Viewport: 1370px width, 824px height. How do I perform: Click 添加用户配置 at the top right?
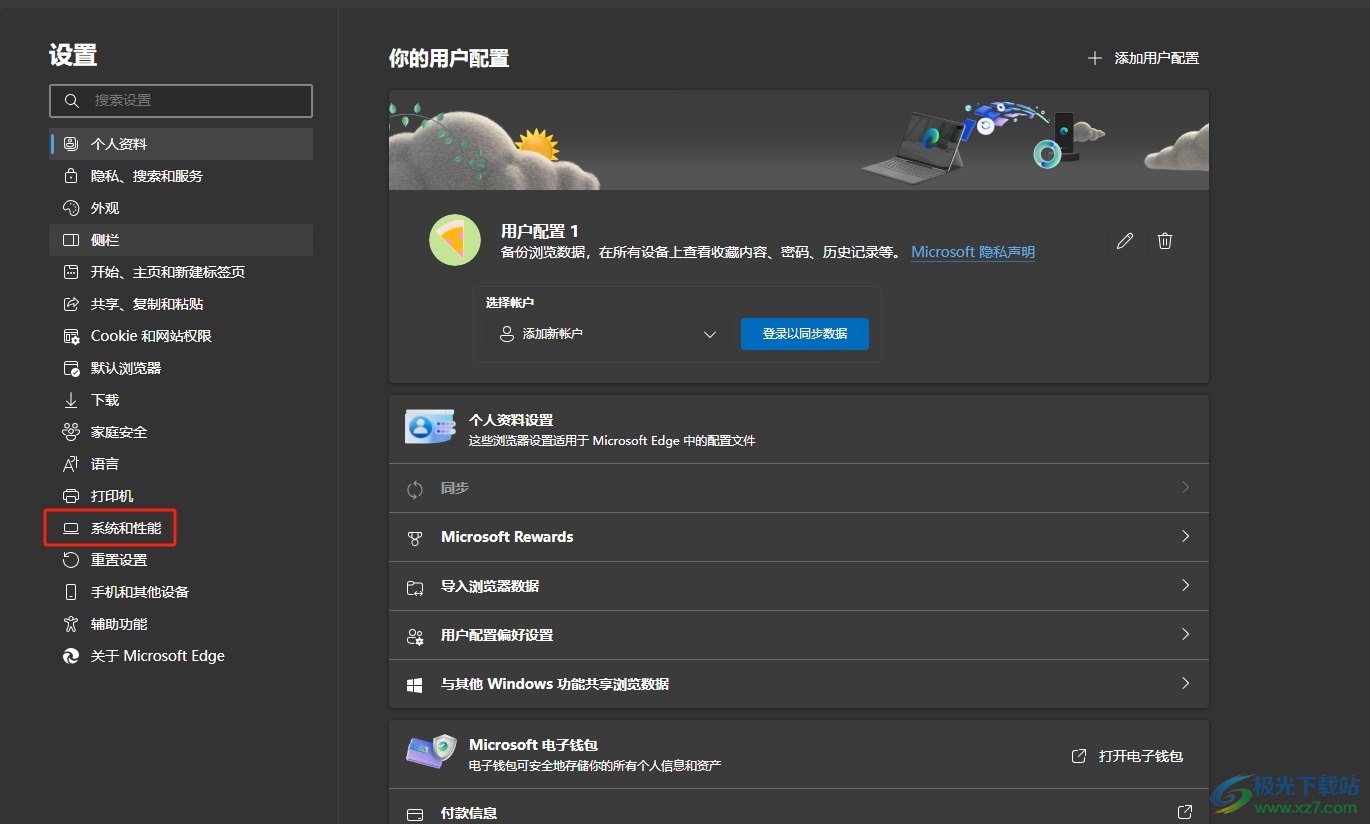(x=1143, y=58)
